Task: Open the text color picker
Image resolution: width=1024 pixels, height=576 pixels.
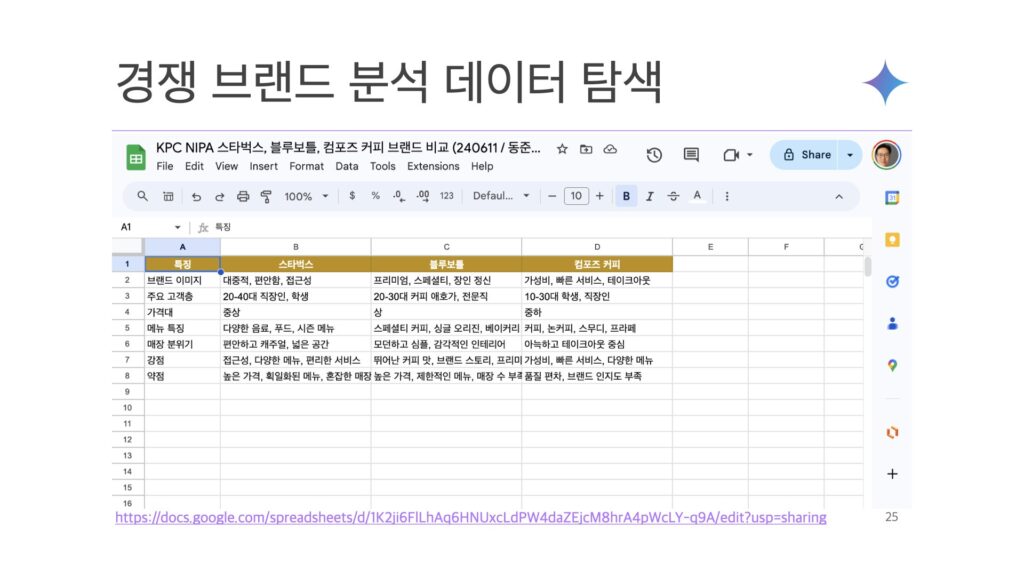Action: tap(697, 196)
